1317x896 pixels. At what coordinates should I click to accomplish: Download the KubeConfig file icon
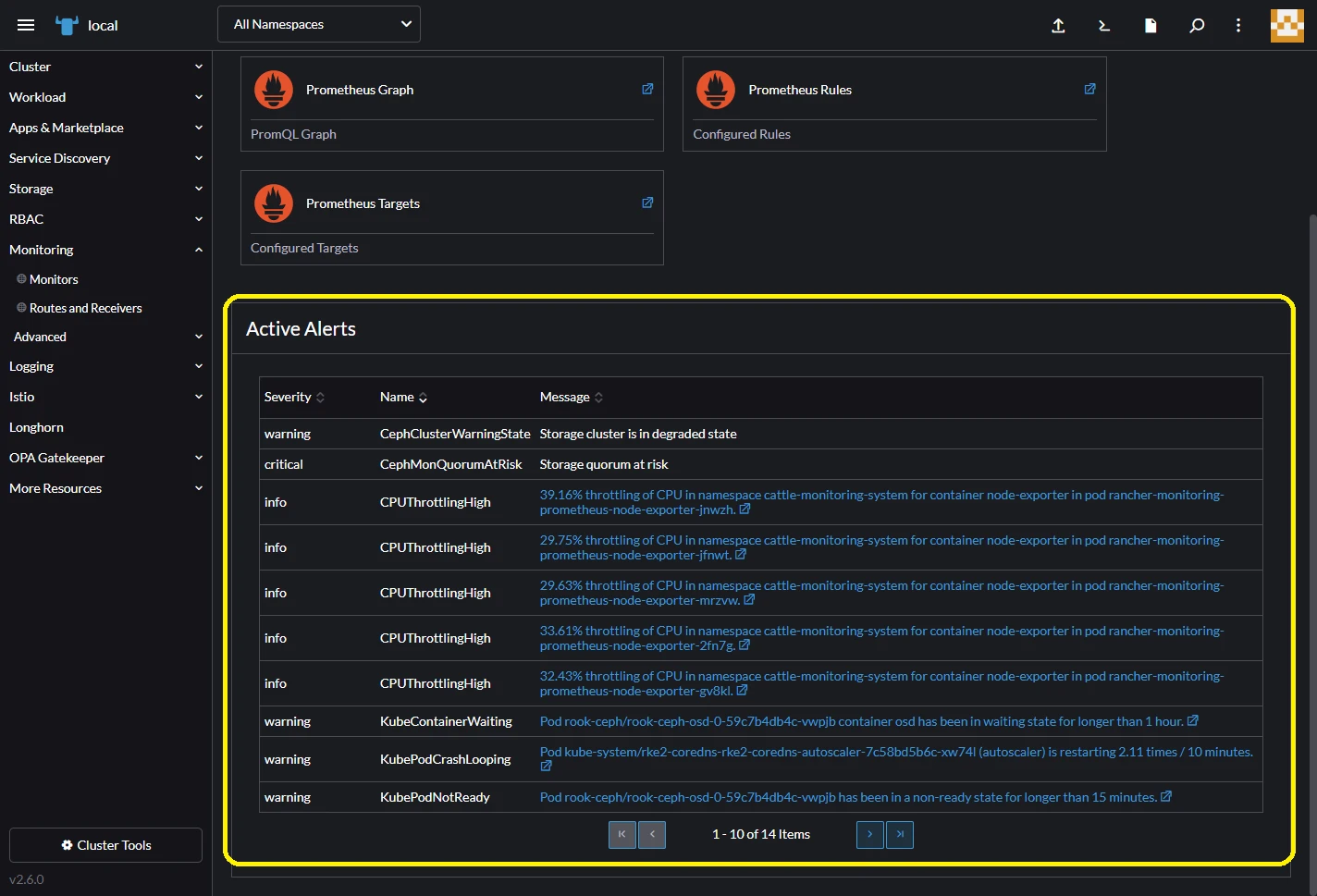coord(1151,25)
